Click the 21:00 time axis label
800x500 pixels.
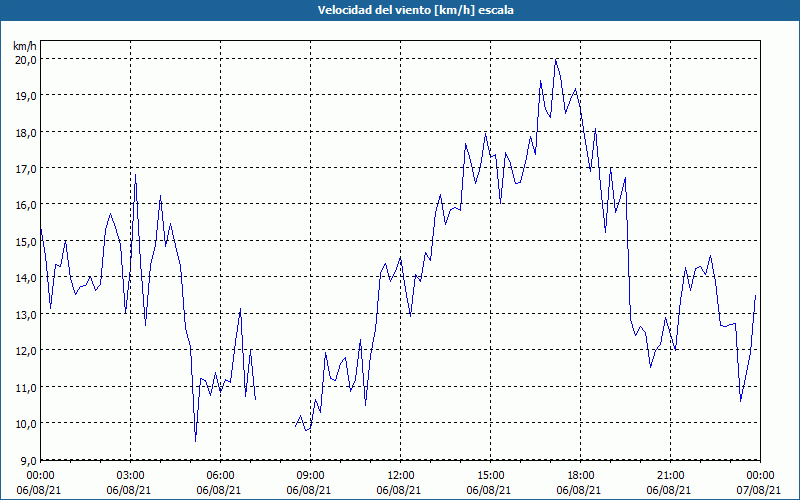[670, 476]
